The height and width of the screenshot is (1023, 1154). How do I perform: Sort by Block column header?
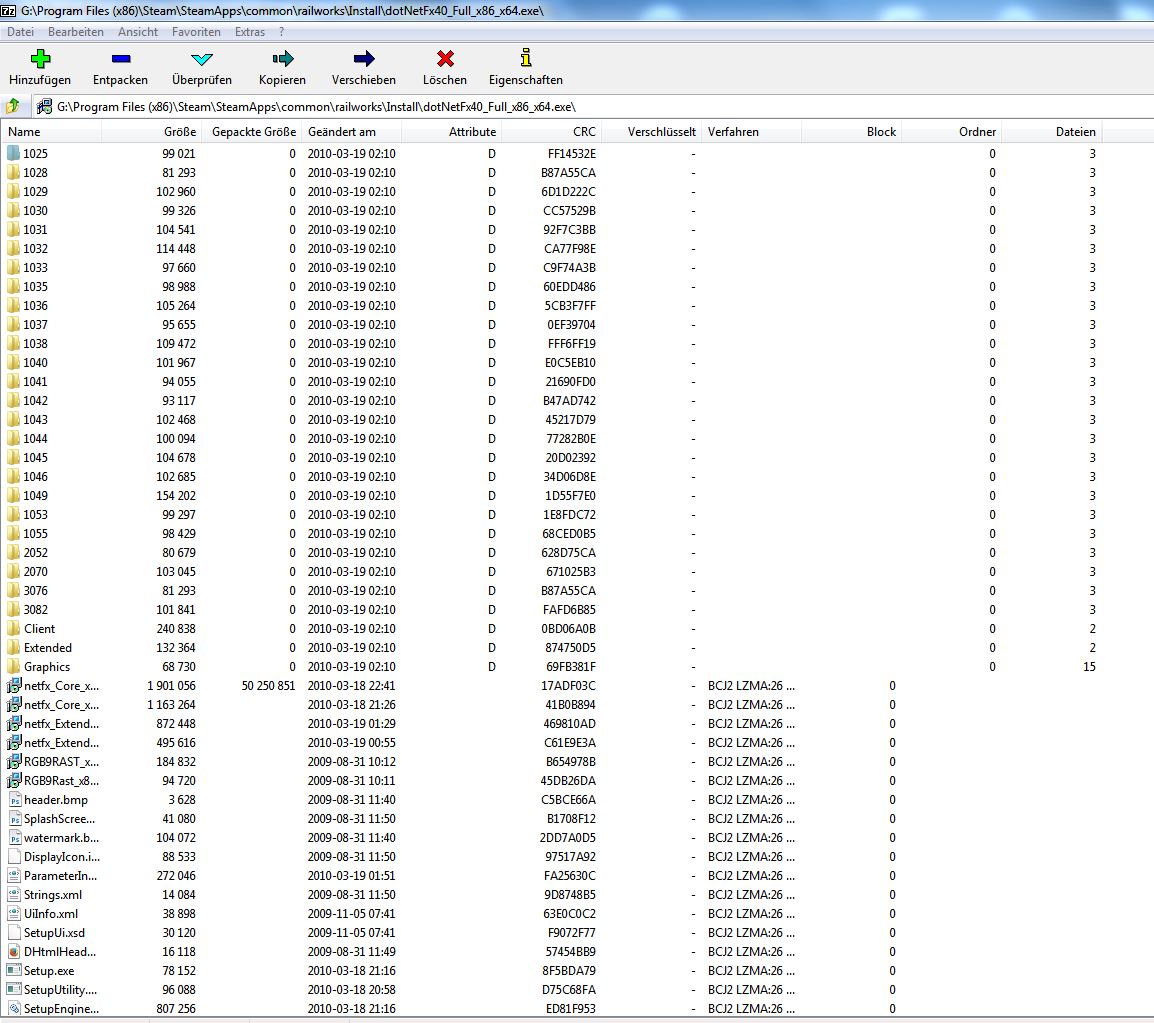coord(852,132)
